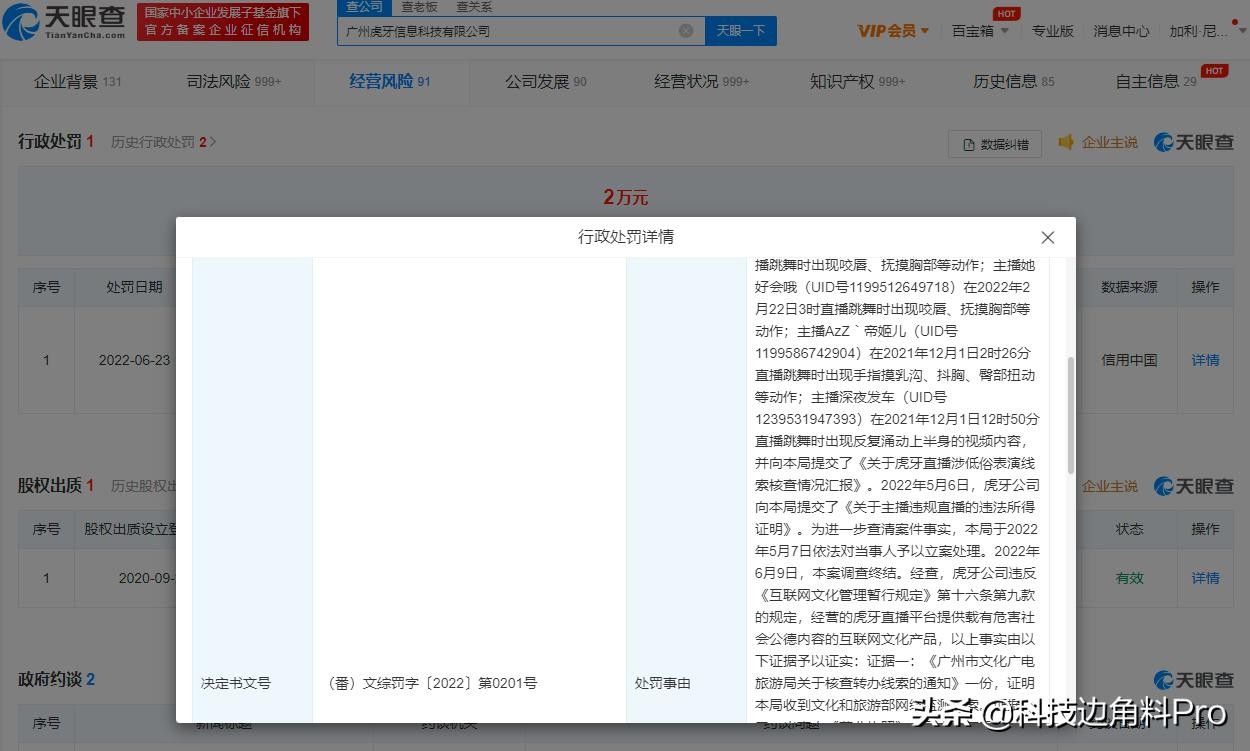Clear the search box with the X icon

pos(686,31)
